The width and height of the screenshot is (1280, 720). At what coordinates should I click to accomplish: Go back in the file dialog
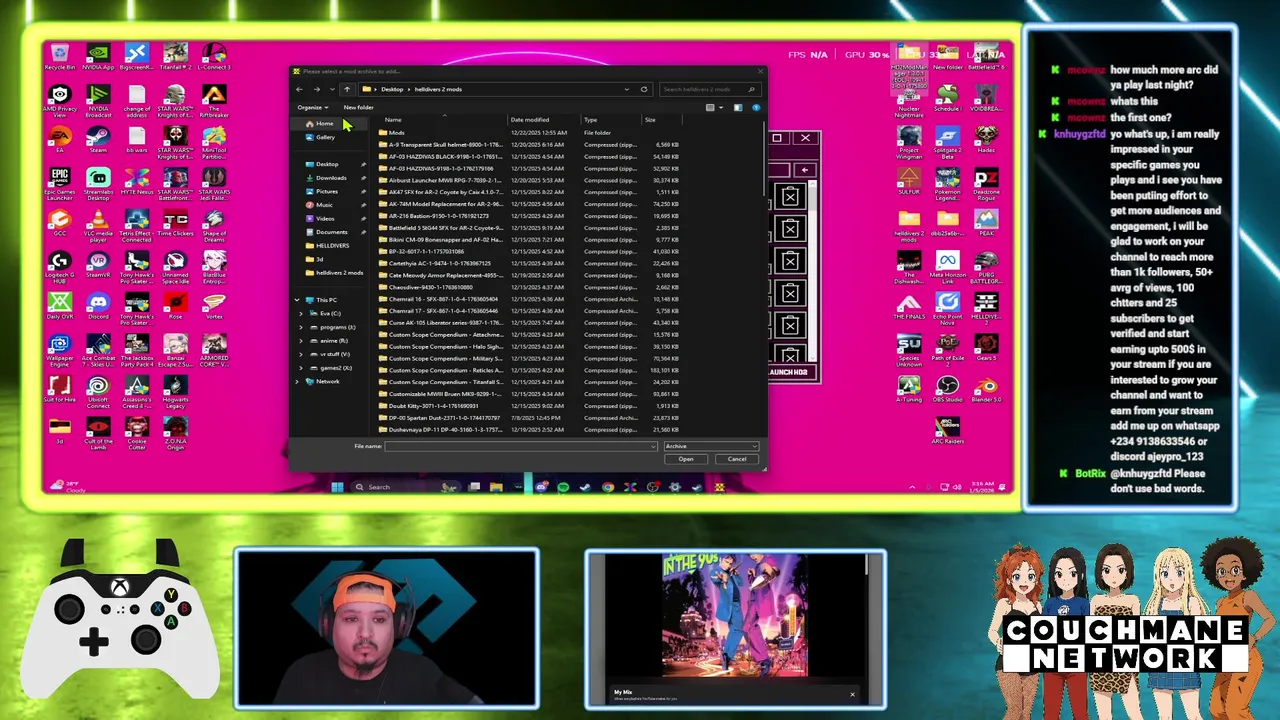point(299,89)
